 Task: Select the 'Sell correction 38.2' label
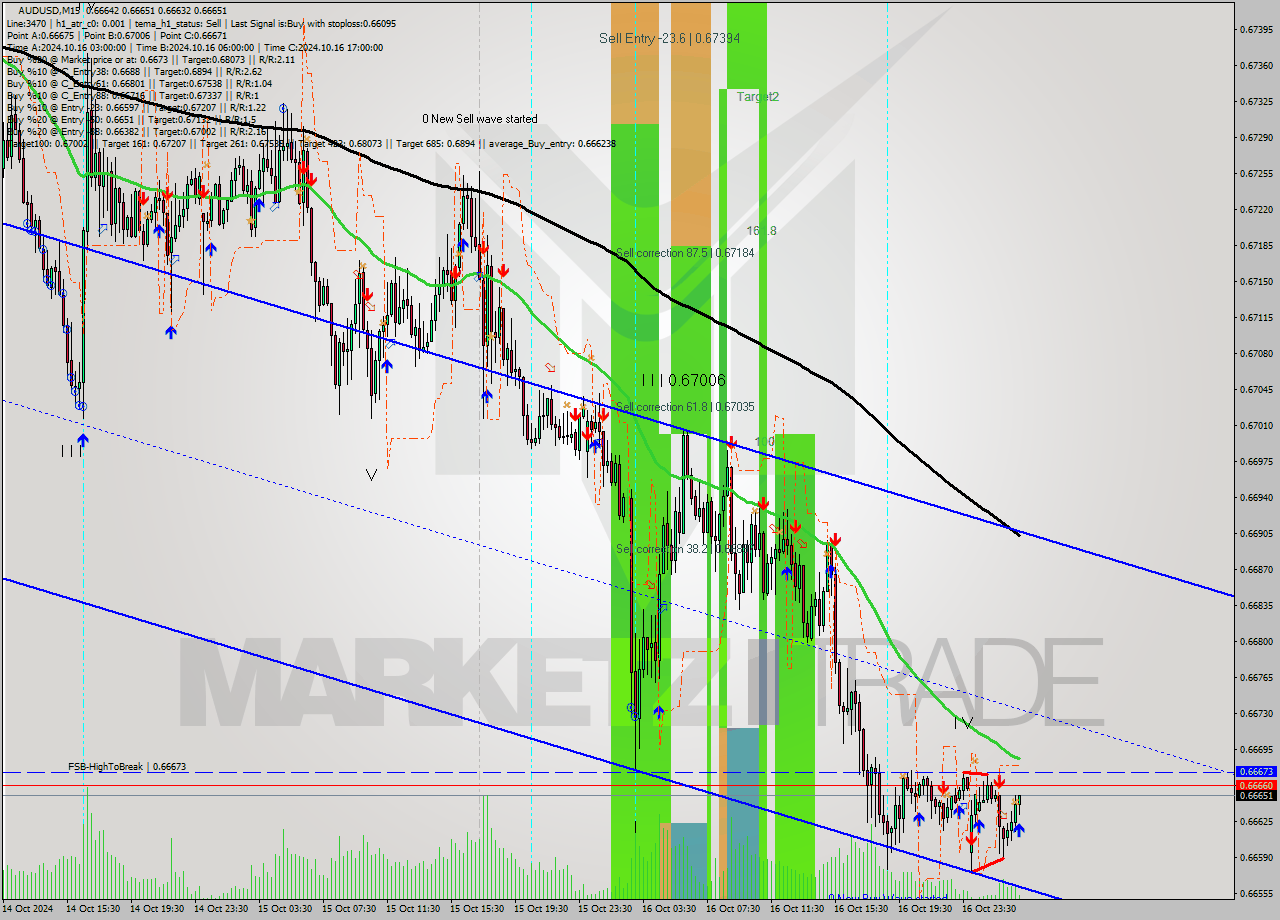(683, 549)
